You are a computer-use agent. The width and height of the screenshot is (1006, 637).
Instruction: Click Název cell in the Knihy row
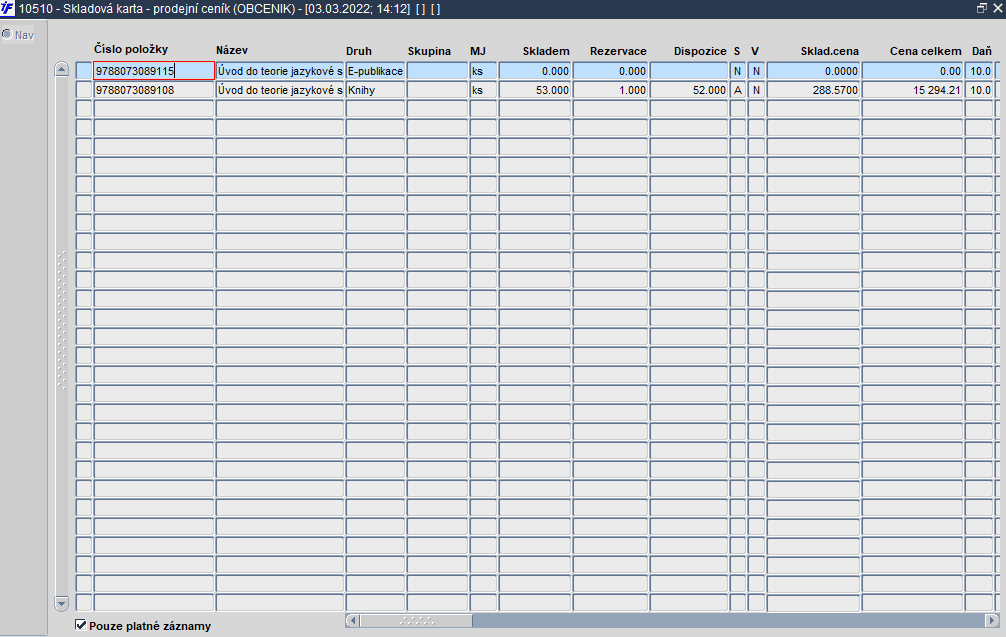point(280,90)
